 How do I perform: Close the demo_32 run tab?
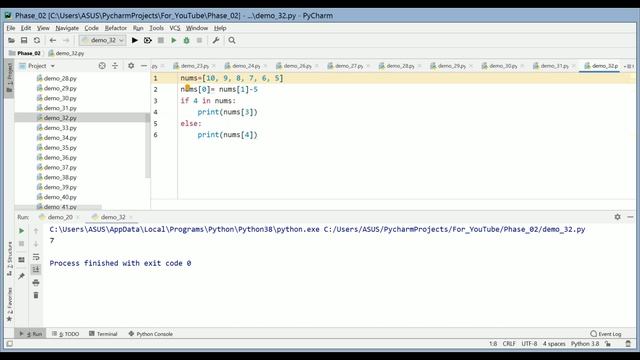pyautogui.click(x=131, y=217)
